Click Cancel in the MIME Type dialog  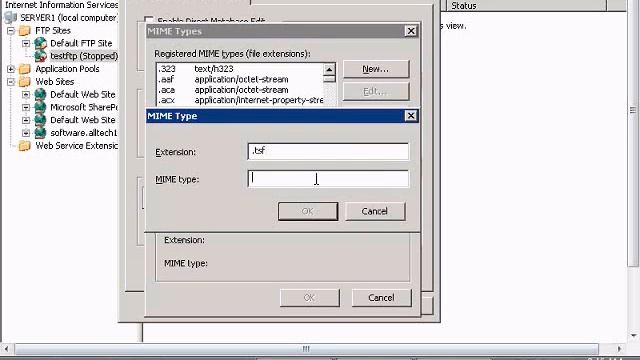point(375,211)
